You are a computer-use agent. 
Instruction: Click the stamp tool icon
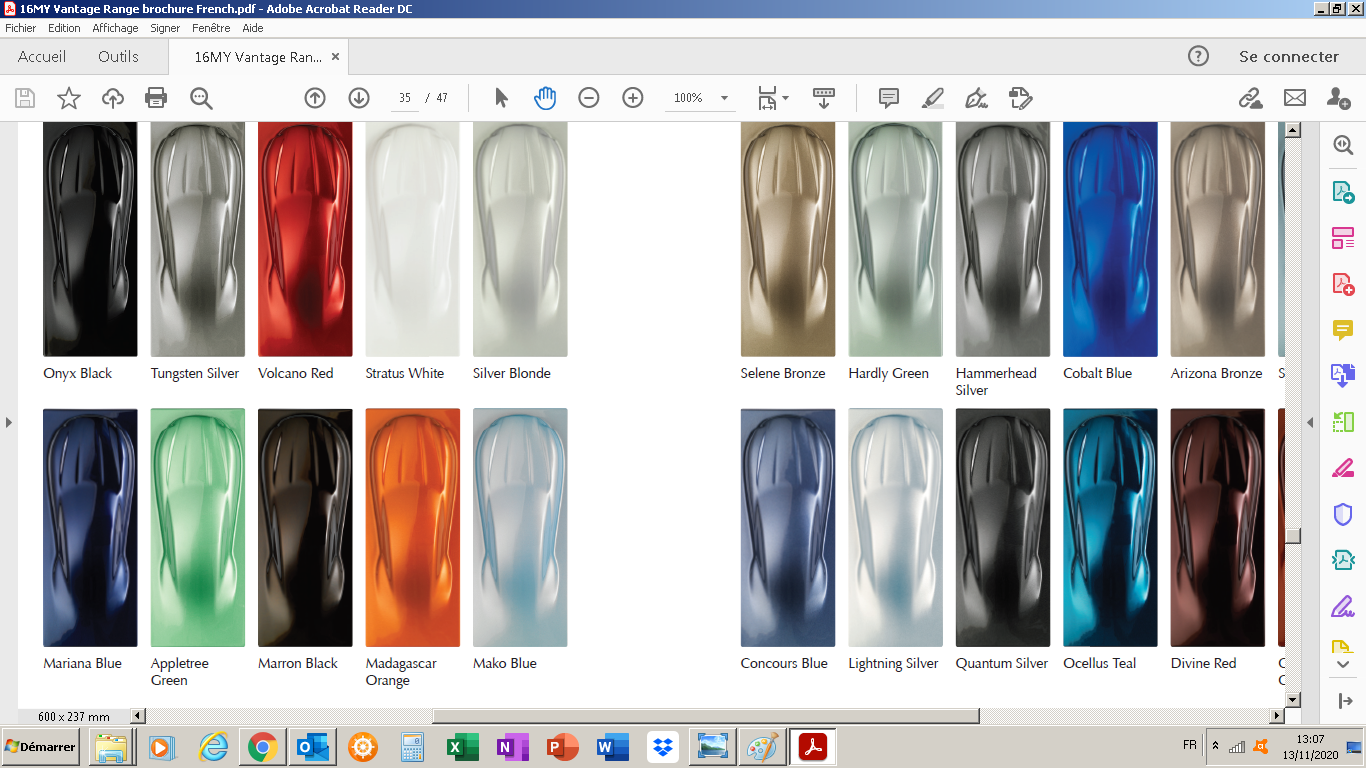click(x=1020, y=98)
